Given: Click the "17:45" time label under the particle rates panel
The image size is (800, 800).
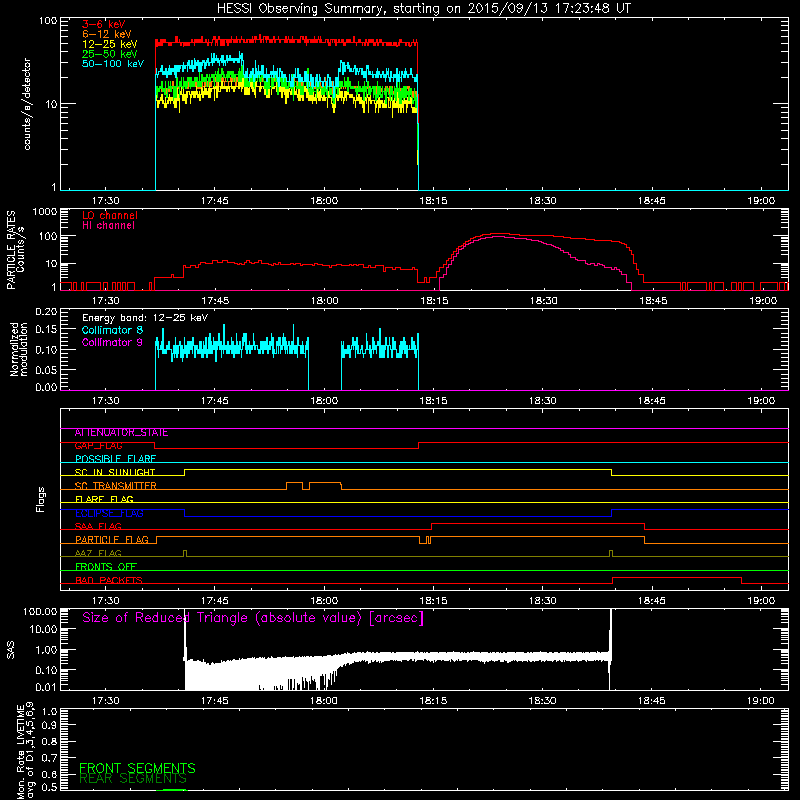Looking at the screenshot, I should 215,301.
